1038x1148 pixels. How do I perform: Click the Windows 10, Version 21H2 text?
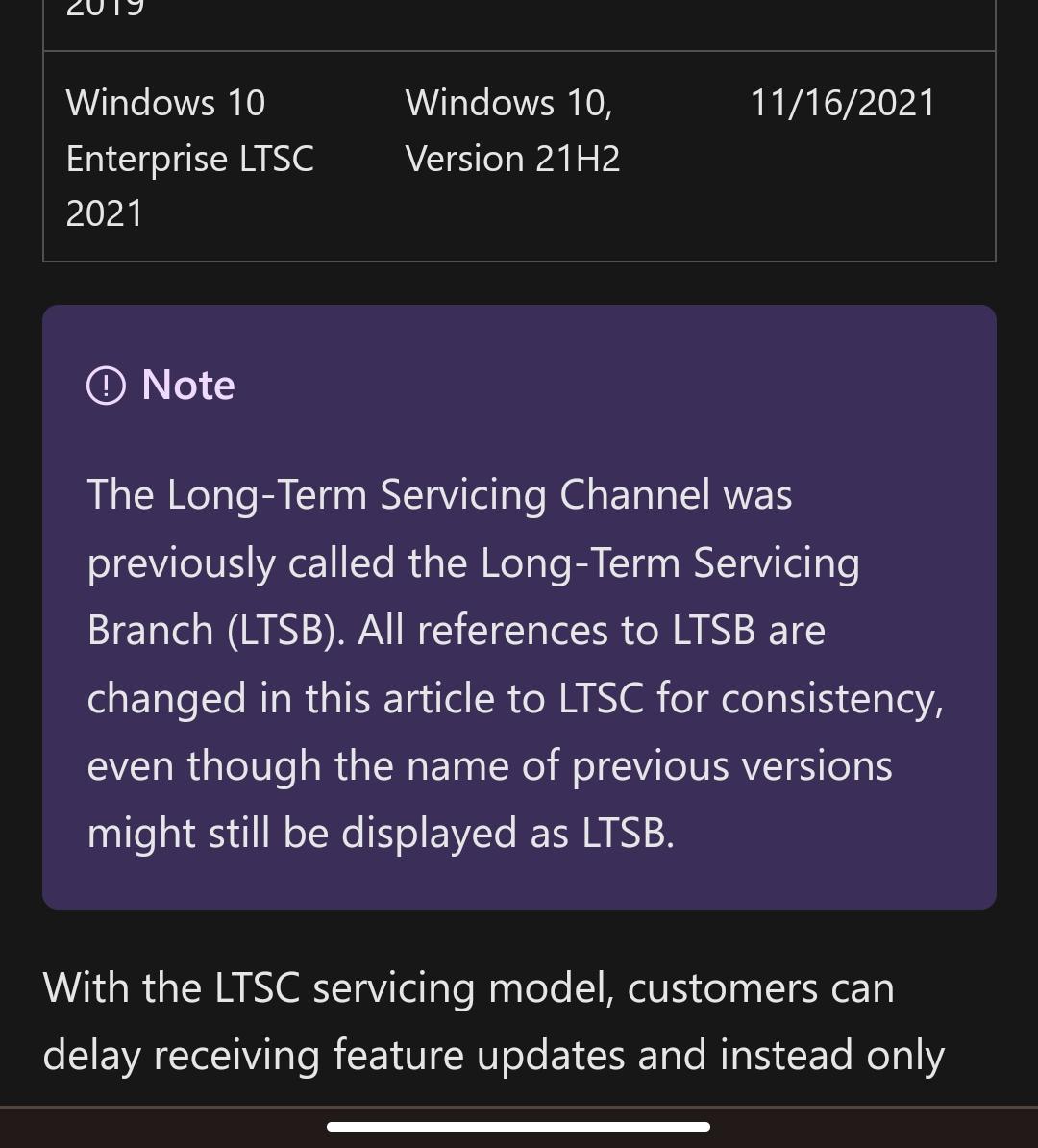[512, 131]
